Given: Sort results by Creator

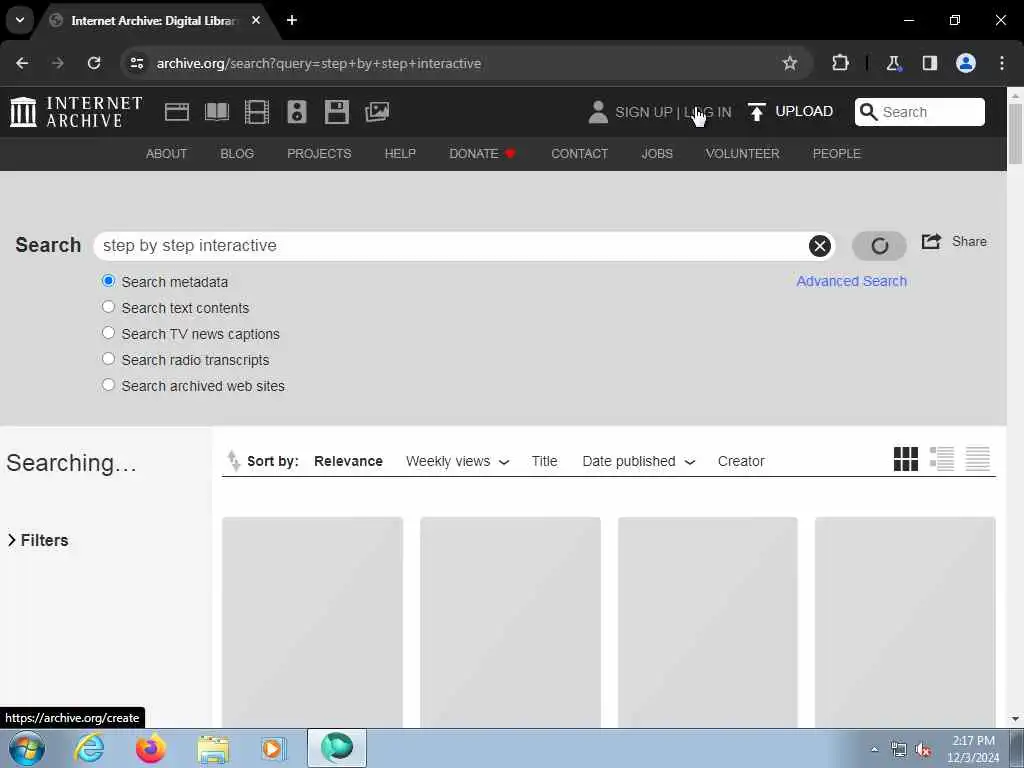Looking at the screenshot, I should 741,461.
